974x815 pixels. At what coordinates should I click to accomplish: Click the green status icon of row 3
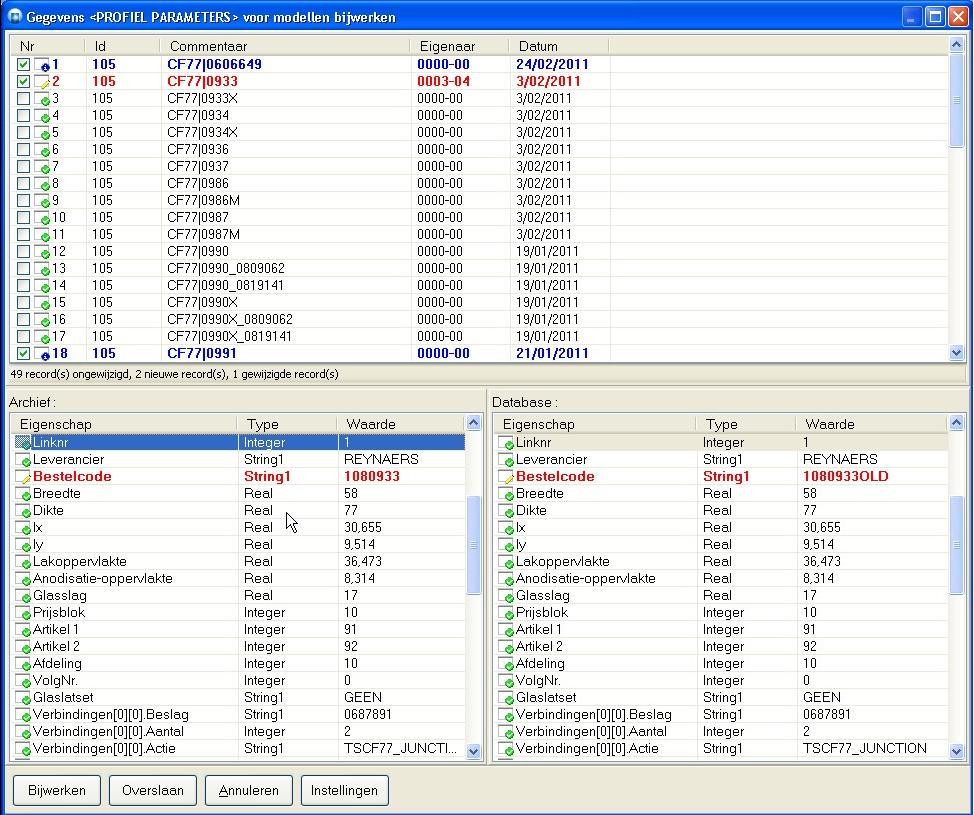coord(42,99)
